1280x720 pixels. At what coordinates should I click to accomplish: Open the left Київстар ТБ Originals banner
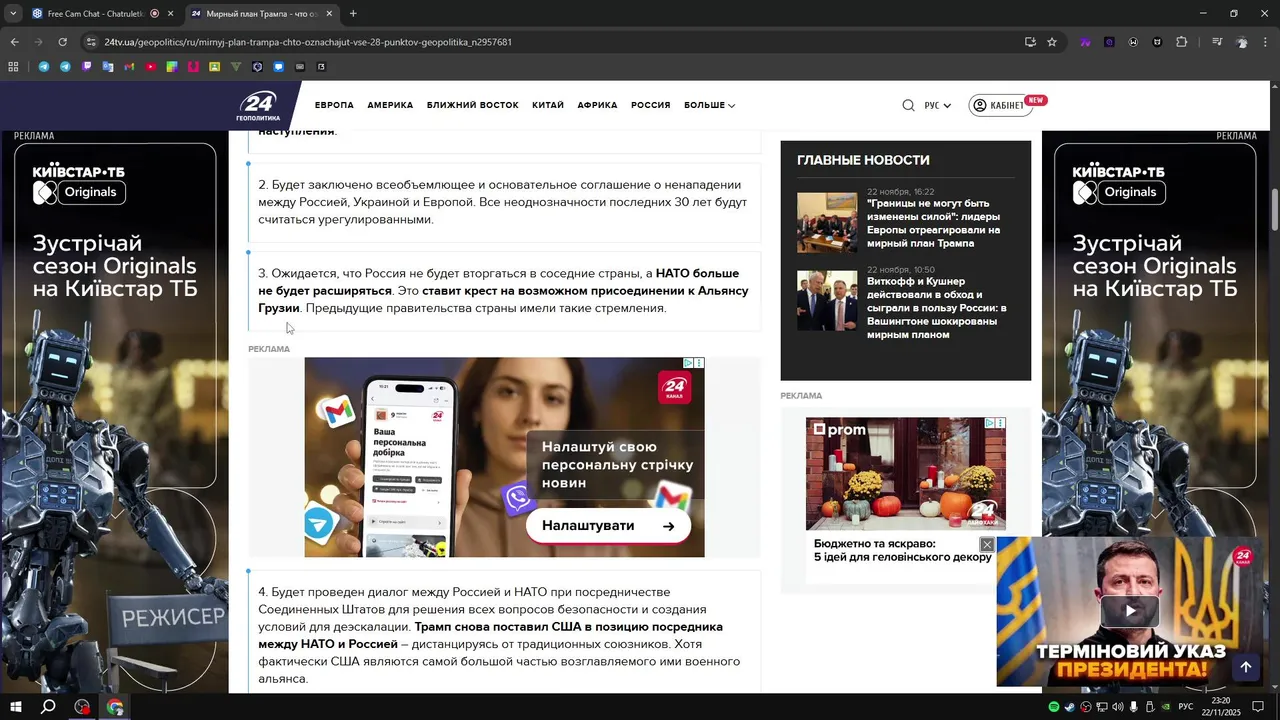(x=114, y=411)
